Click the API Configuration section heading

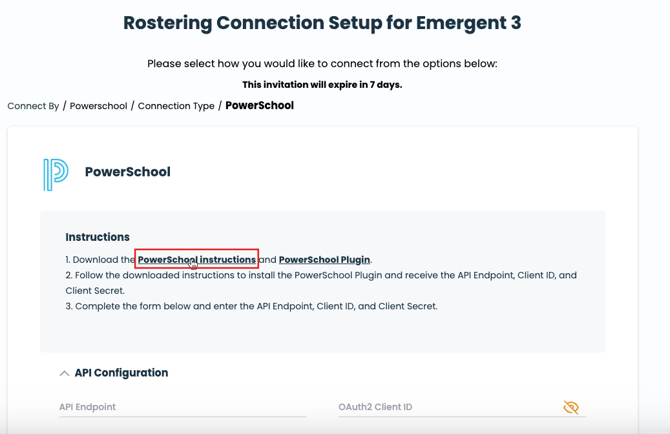pos(121,373)
